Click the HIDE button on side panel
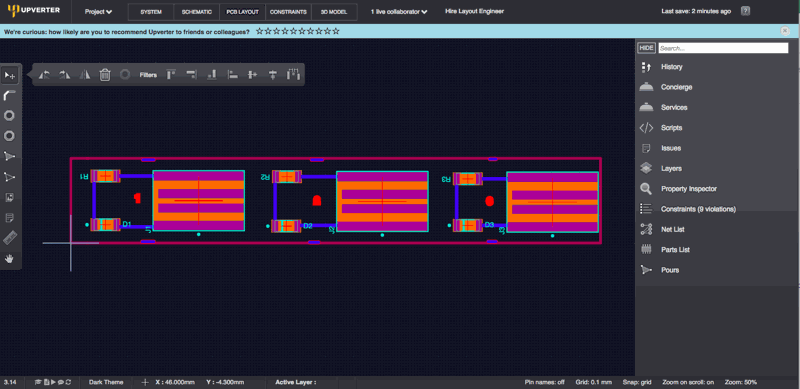Image resolution: width=800 pixels, height=389 pixels. 646,48
